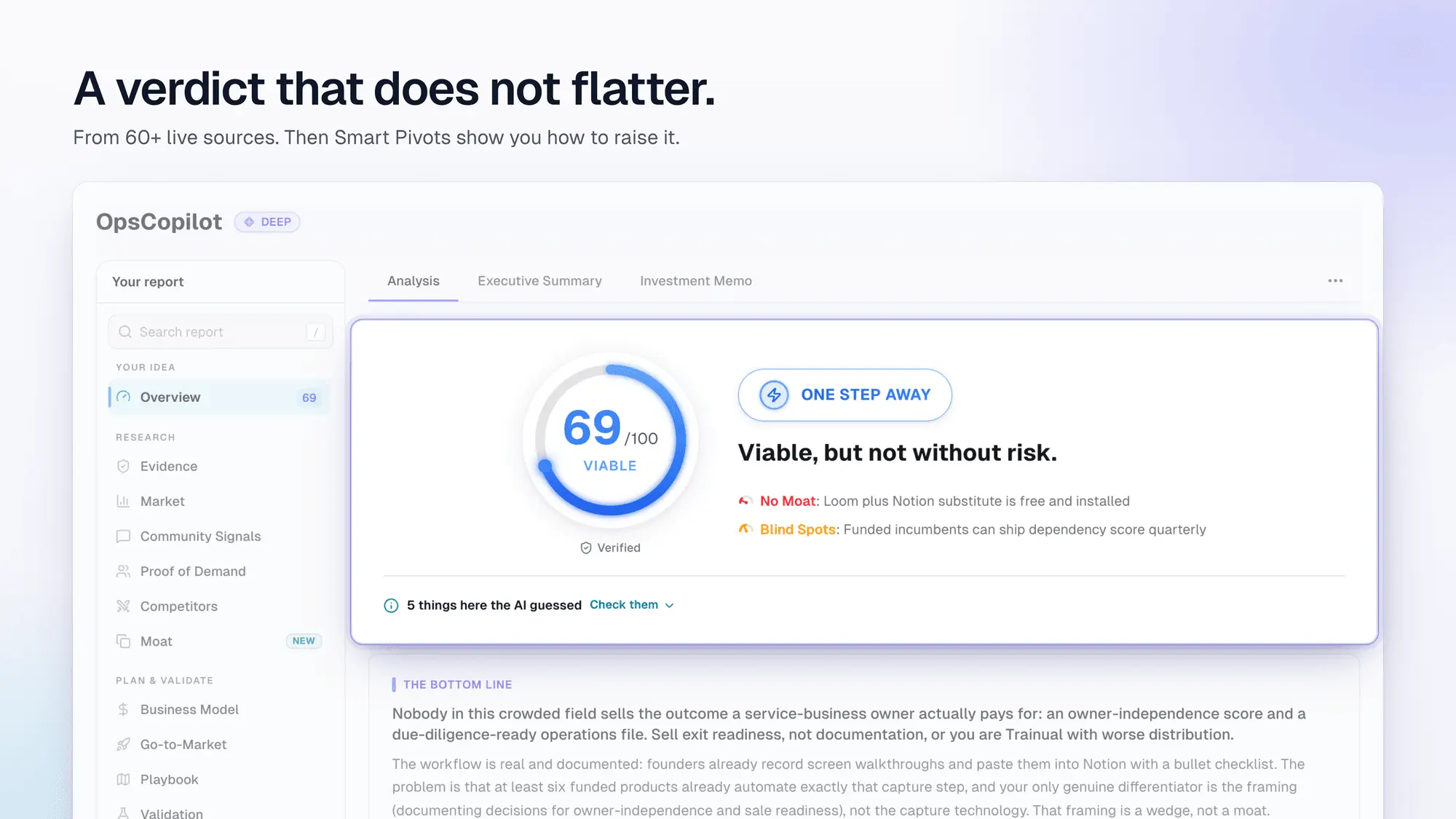This screenshot has width=1456, height=819.
Task: Click the 69/100 viability score gauge
Action: point(610,440)
